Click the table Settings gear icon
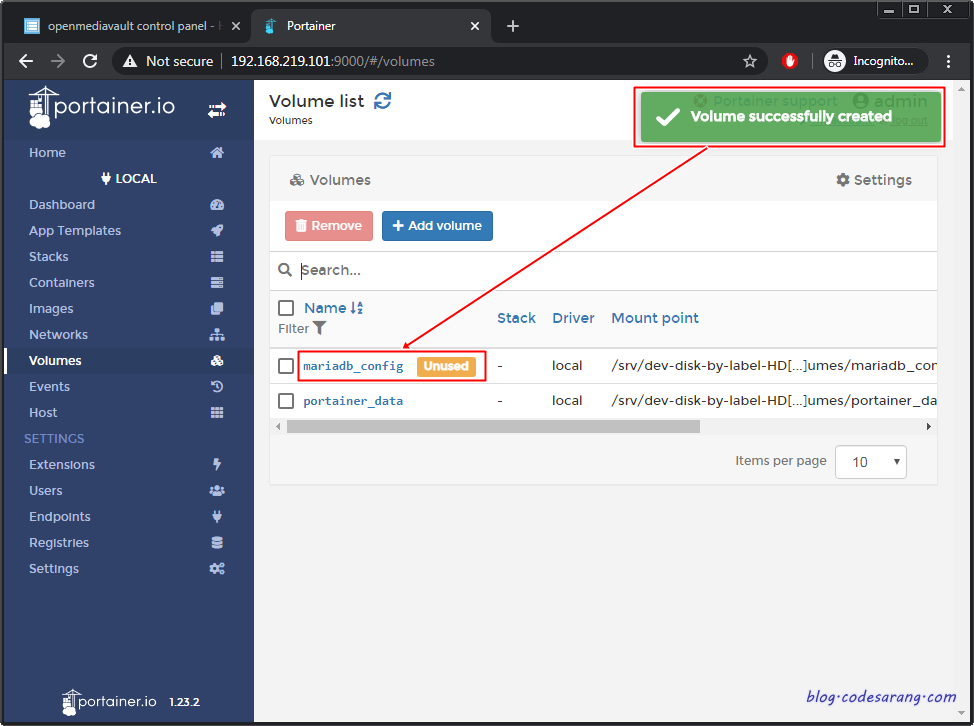The image size is (974, 726). (x=842, y=180)
